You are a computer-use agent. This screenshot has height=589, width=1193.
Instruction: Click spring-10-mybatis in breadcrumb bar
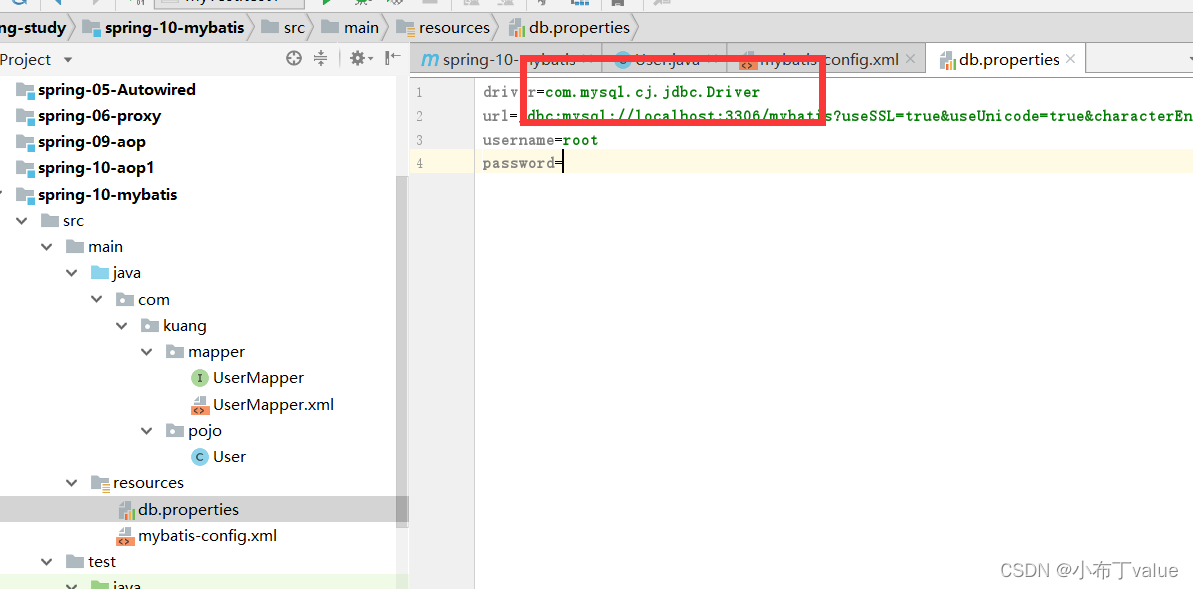[166, 28]
